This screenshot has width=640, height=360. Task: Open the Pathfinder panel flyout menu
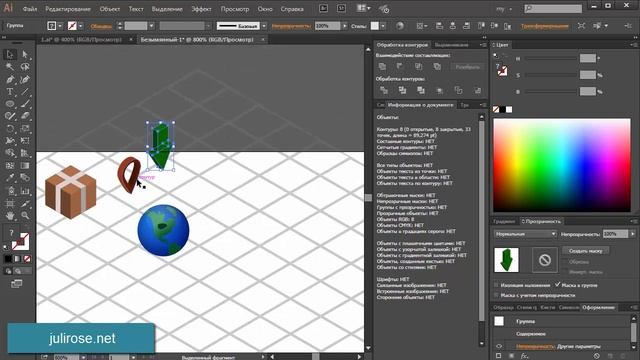(x=483, y=45)
